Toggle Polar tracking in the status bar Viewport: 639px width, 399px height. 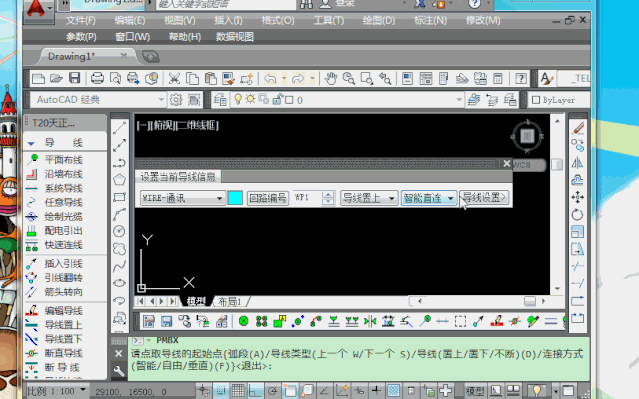click(x=273, y=391)
